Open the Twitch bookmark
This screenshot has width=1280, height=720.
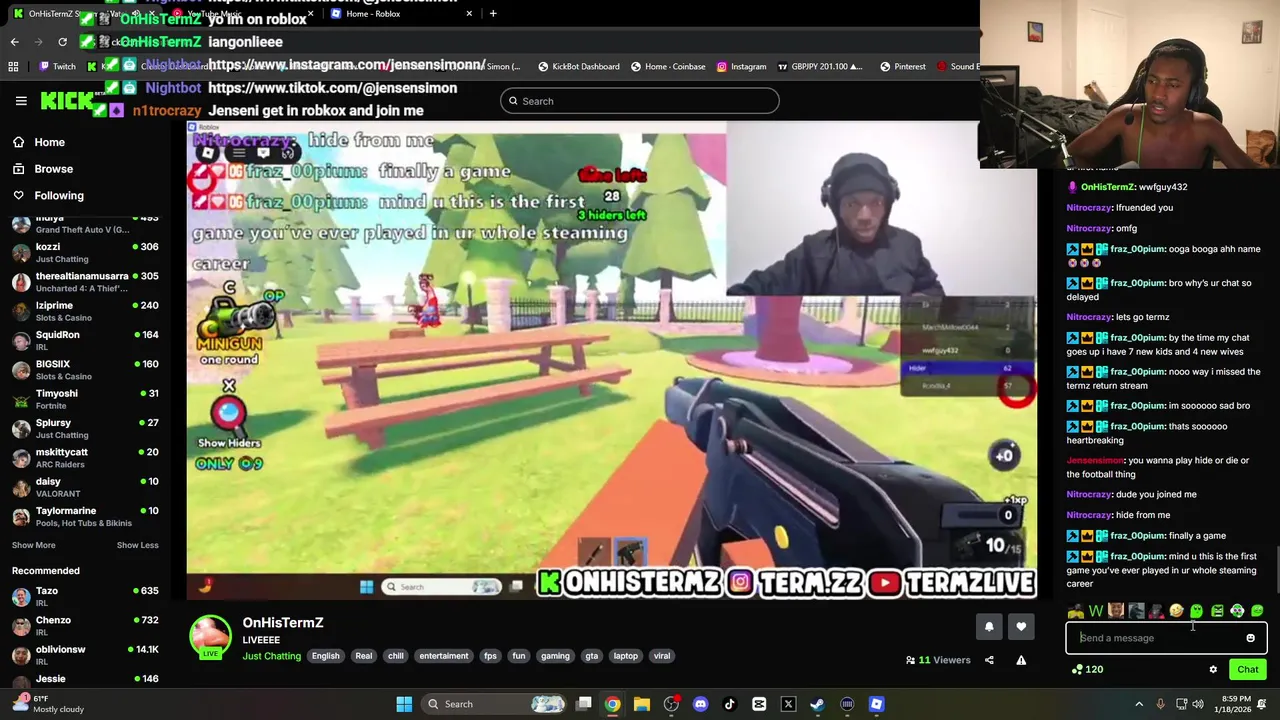click(x=57, y=67)
